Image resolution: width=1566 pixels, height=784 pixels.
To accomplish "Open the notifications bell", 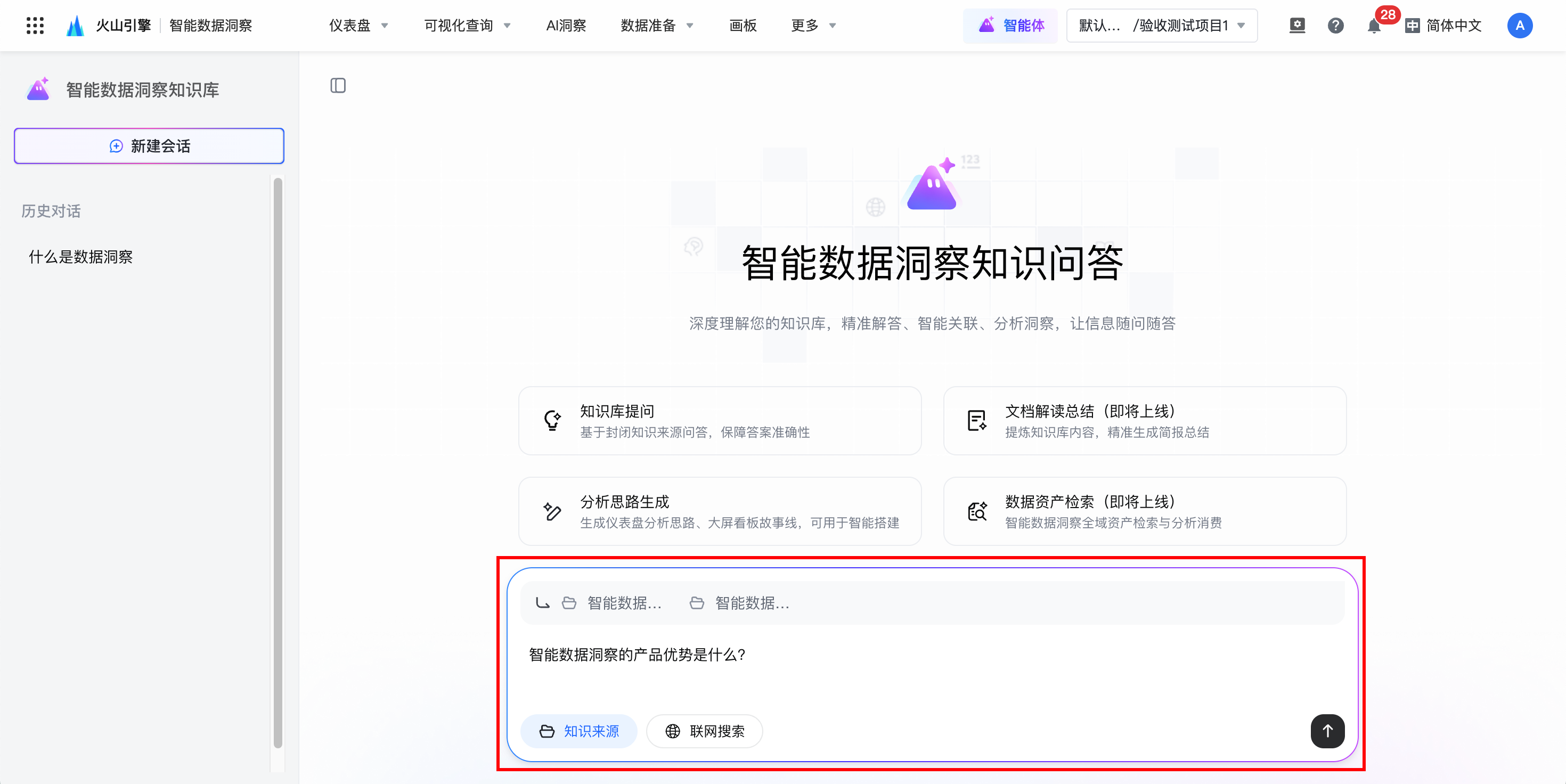I will [1374, 26].
